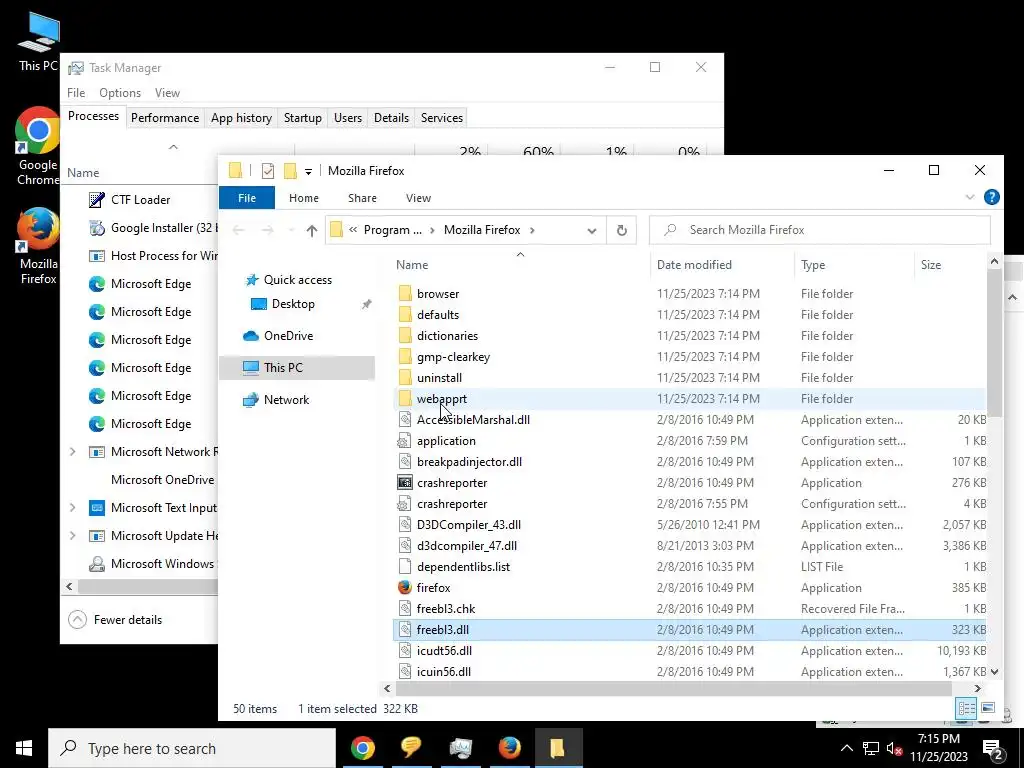The image size is (1024, 768).
Task: Open Explorer Help via the question mark icon
Action: click(991, 197)
